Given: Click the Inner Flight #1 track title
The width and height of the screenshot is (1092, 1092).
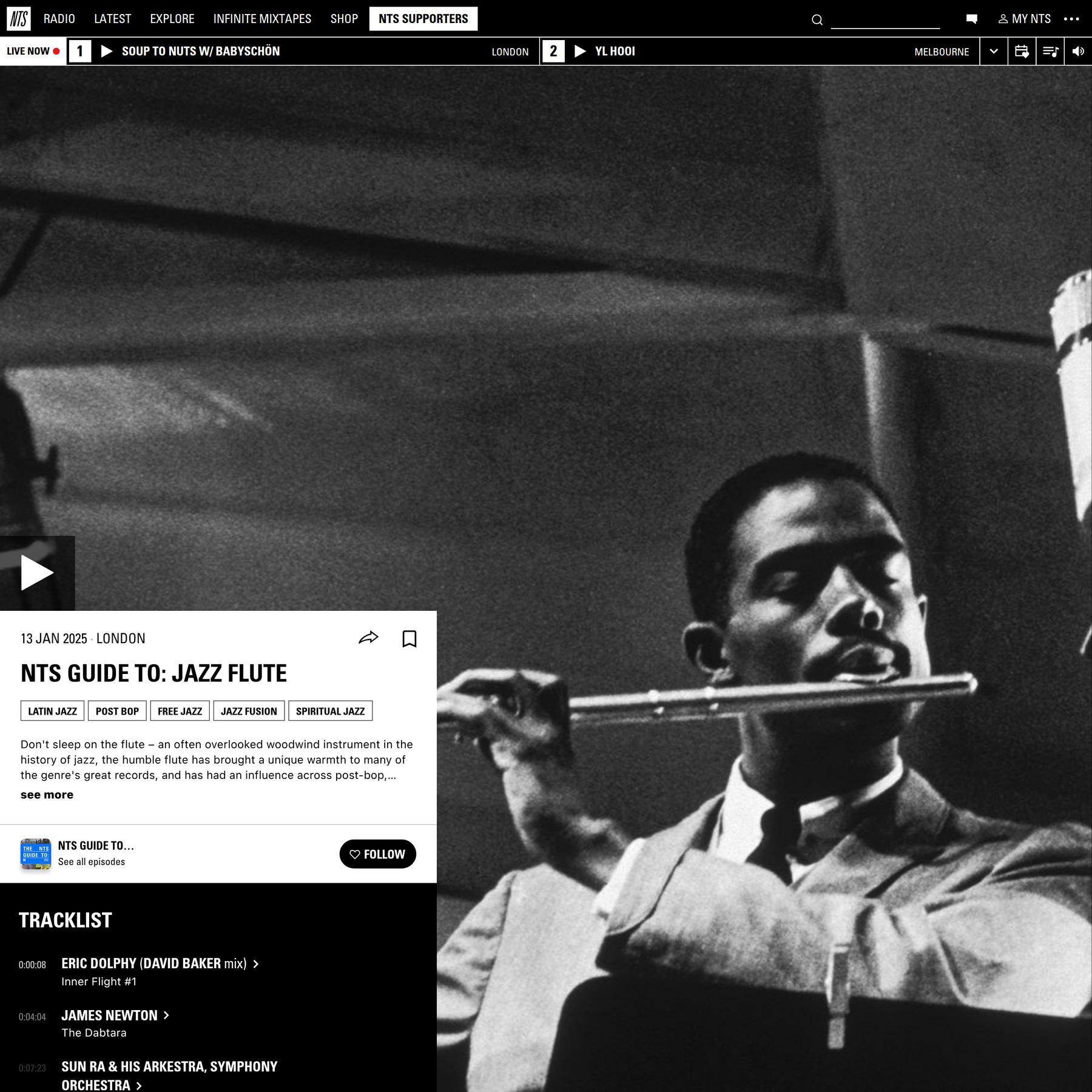Looking at the screenshot, I should pos(99,982).
